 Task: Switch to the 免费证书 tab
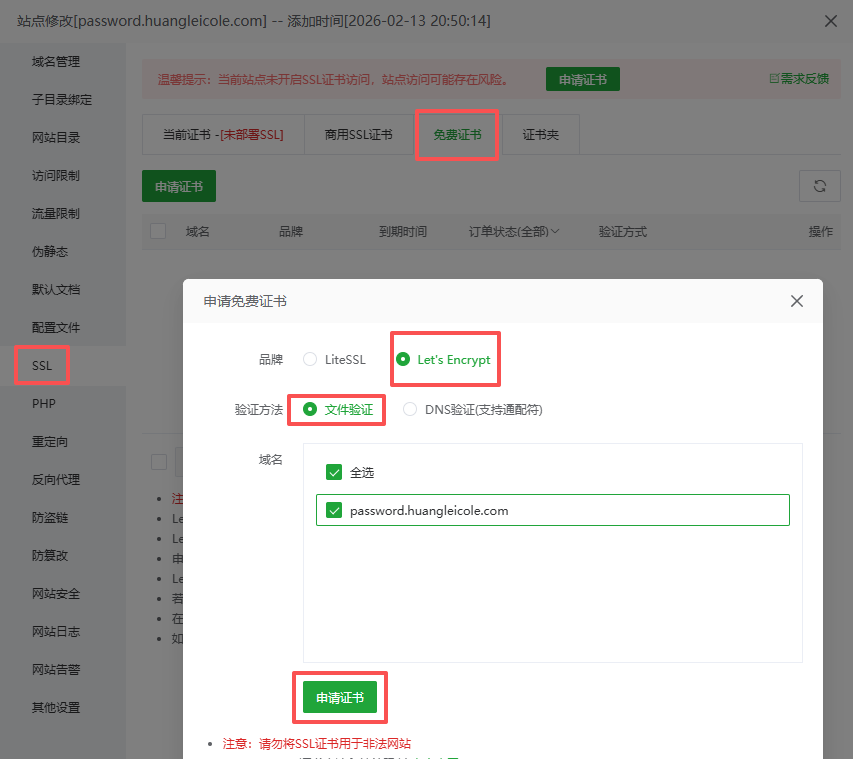tap(457, 135)
